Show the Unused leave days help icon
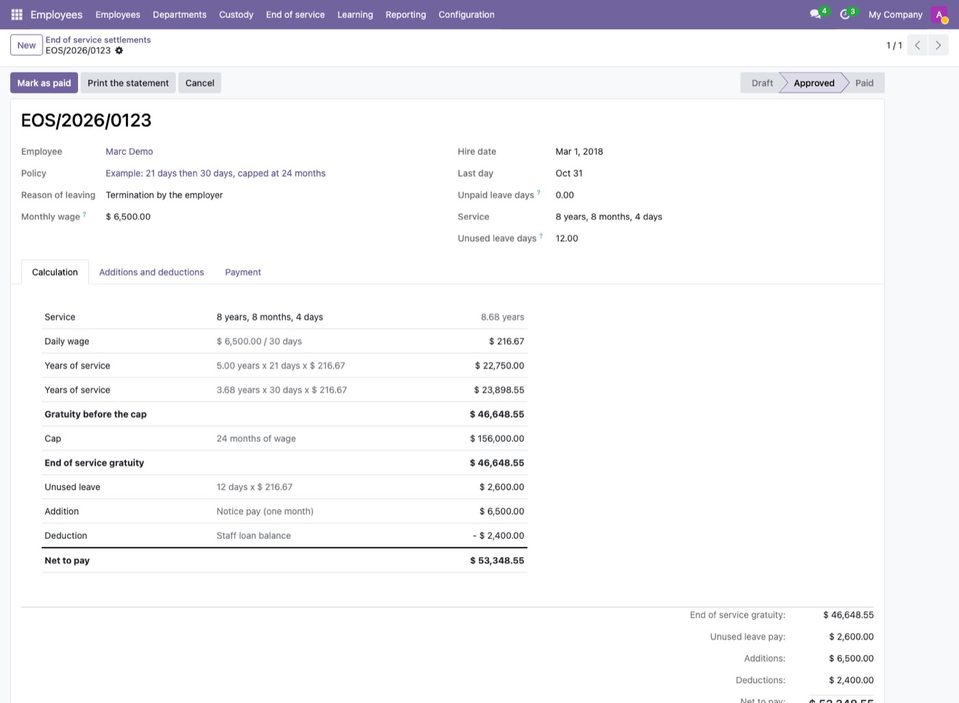The width and height of the screenshot is (959, 703). tap(541, 236)
